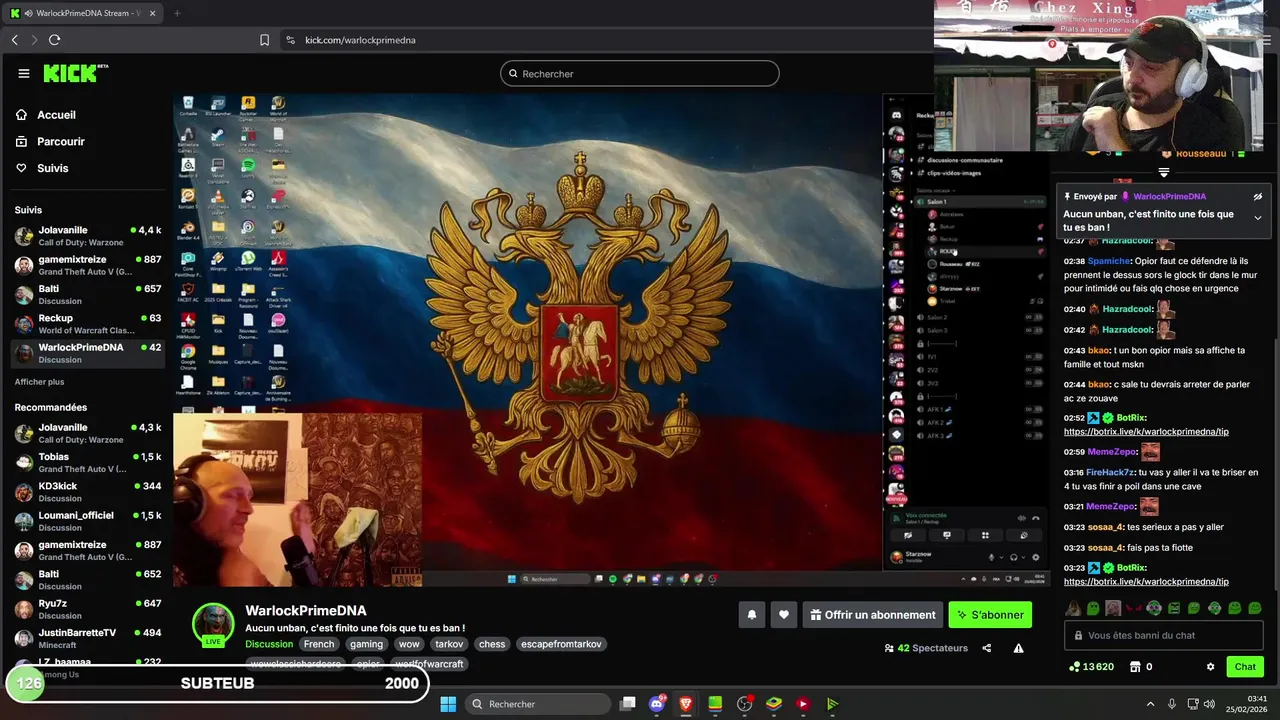Open the Windows taskbar Rechercher search box
Viewport: 1280px width, 720px height.
pos(536,704)
